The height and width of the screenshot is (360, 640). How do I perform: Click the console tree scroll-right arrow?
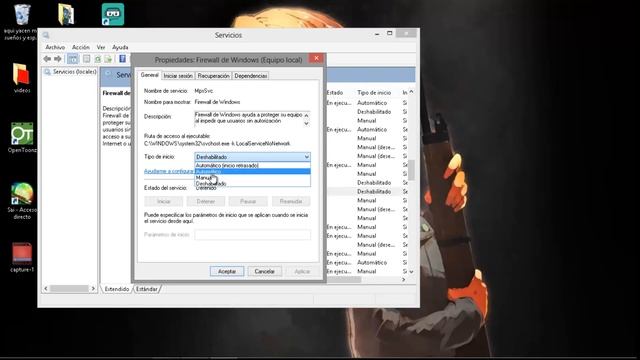coord(93,289)
